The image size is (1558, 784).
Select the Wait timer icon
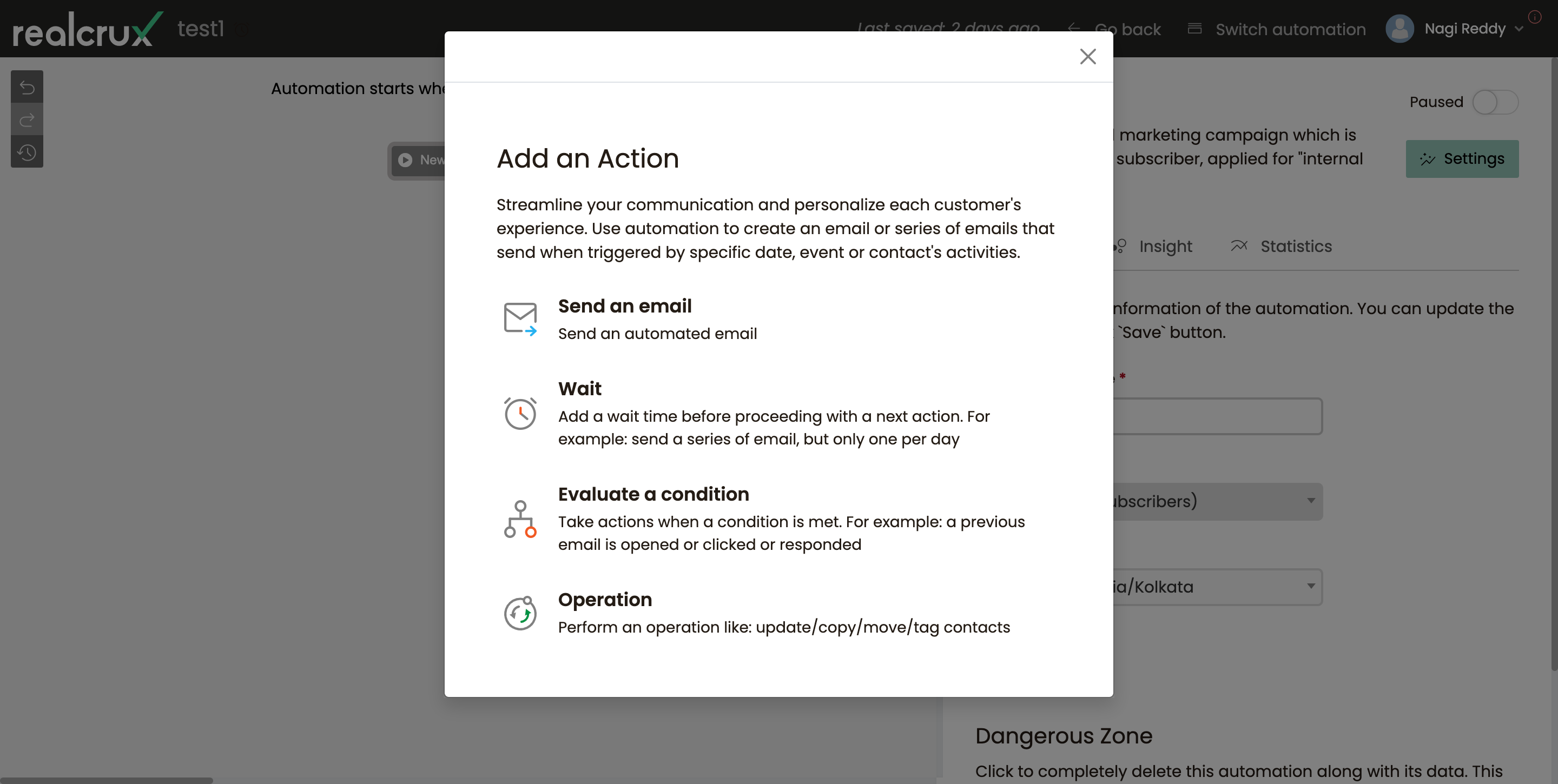pyautogui.click(x=521, y=413)
